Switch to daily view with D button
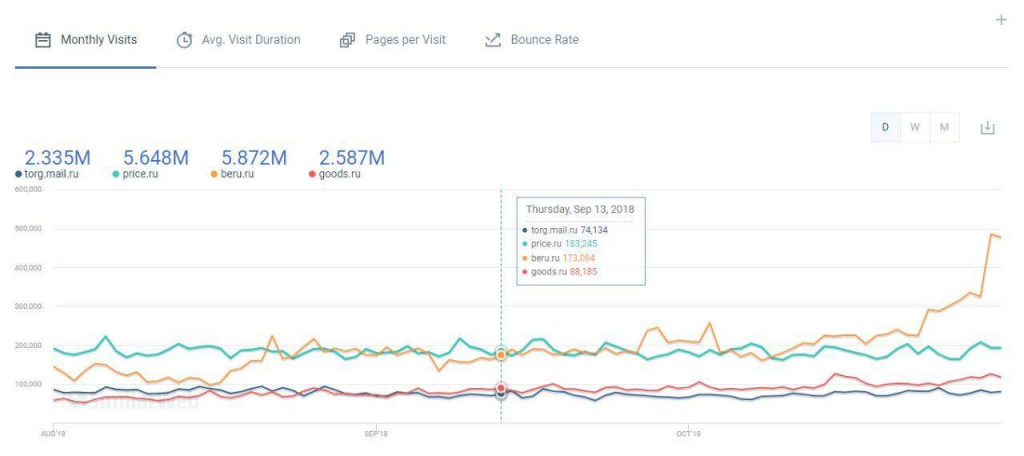 point(885,127)
